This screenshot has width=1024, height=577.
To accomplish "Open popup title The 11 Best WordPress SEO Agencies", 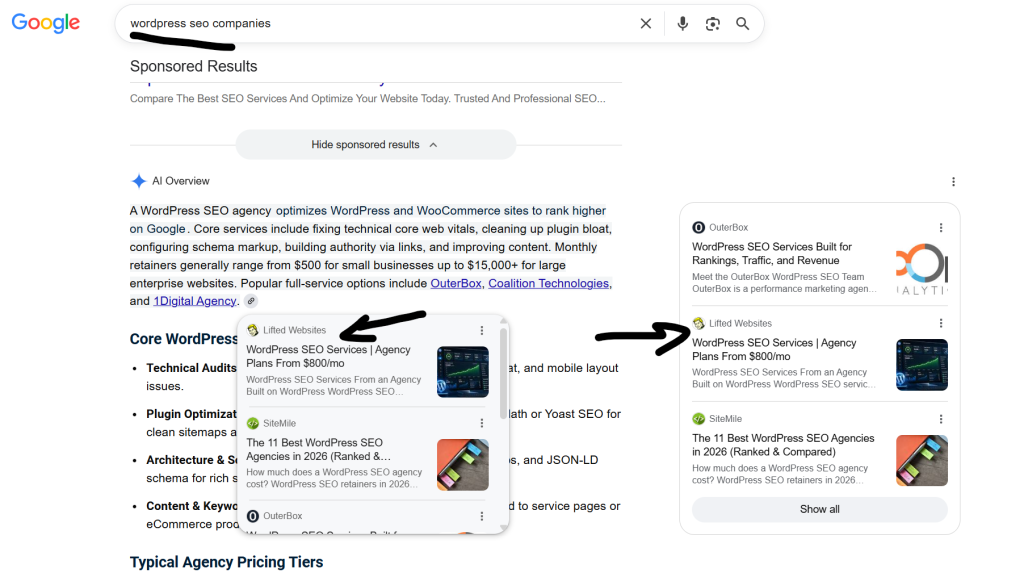I will (x=318, y=449).
